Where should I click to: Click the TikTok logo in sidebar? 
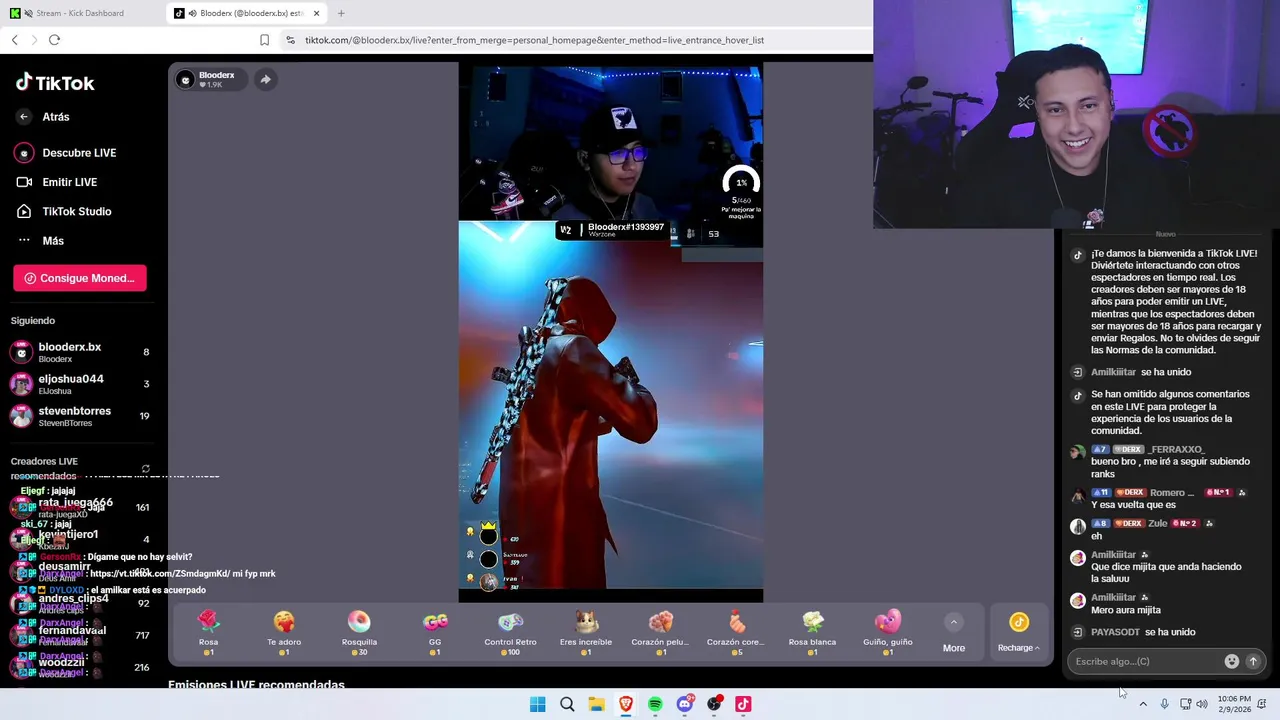[x=55, y=83]
